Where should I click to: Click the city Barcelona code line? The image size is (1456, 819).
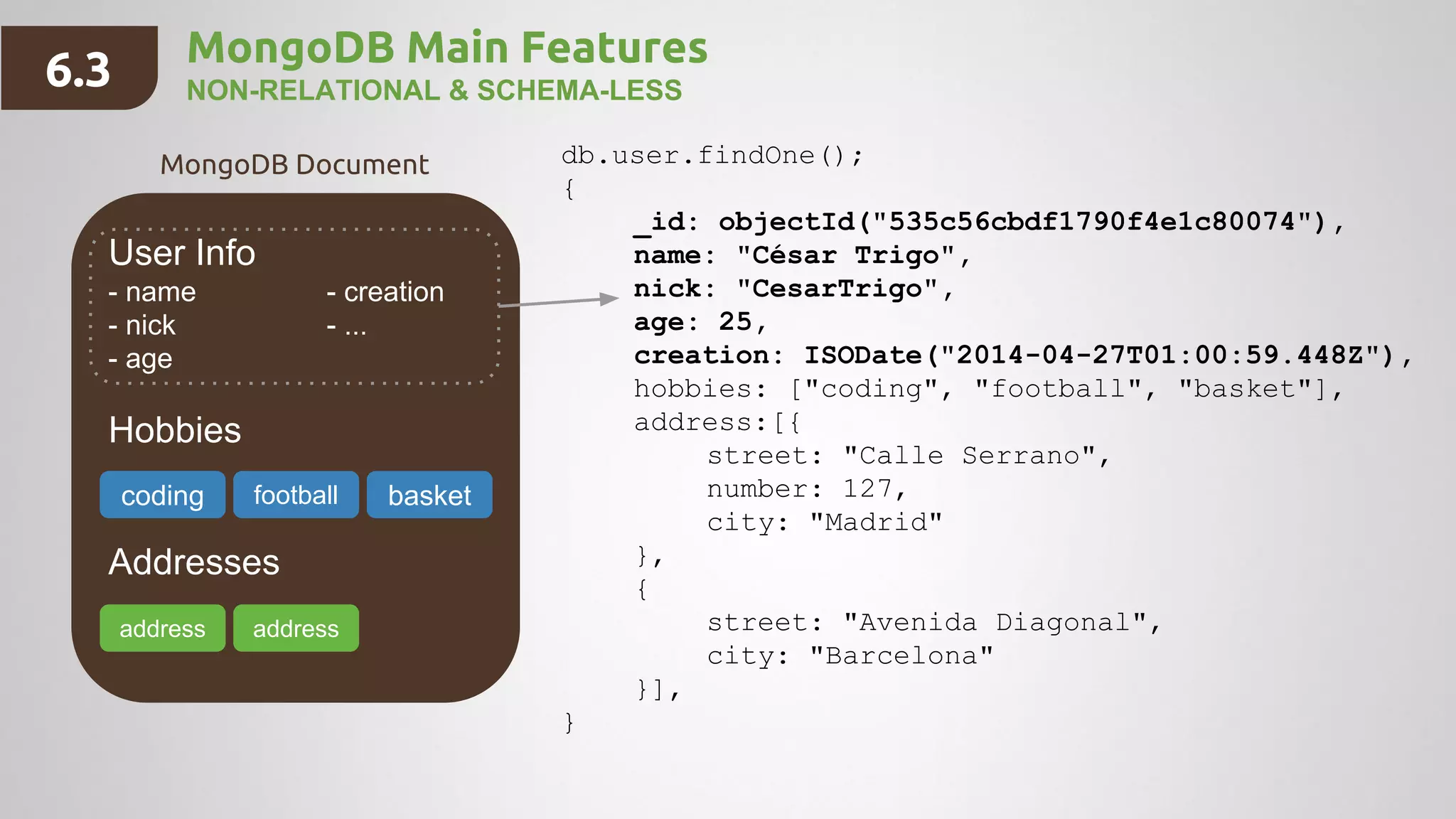pos(850,655)
